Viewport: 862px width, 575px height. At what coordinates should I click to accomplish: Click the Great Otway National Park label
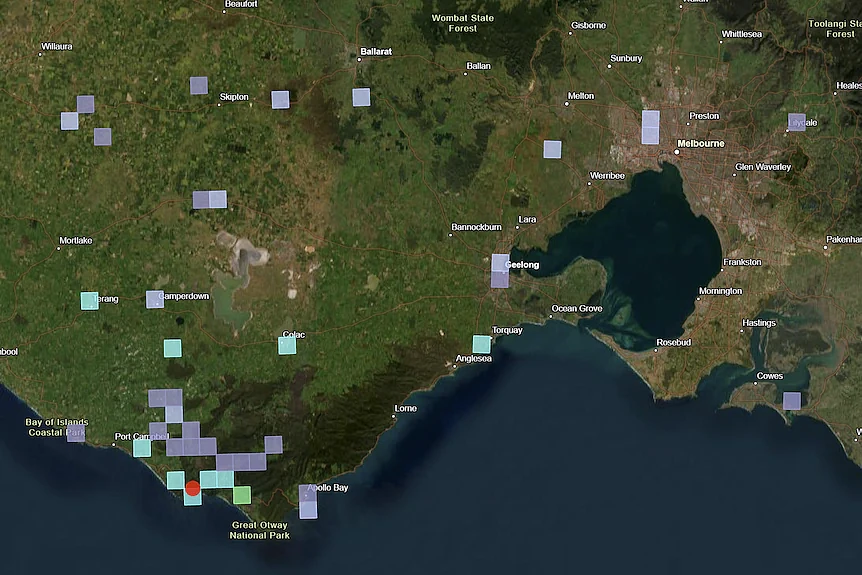259,530
